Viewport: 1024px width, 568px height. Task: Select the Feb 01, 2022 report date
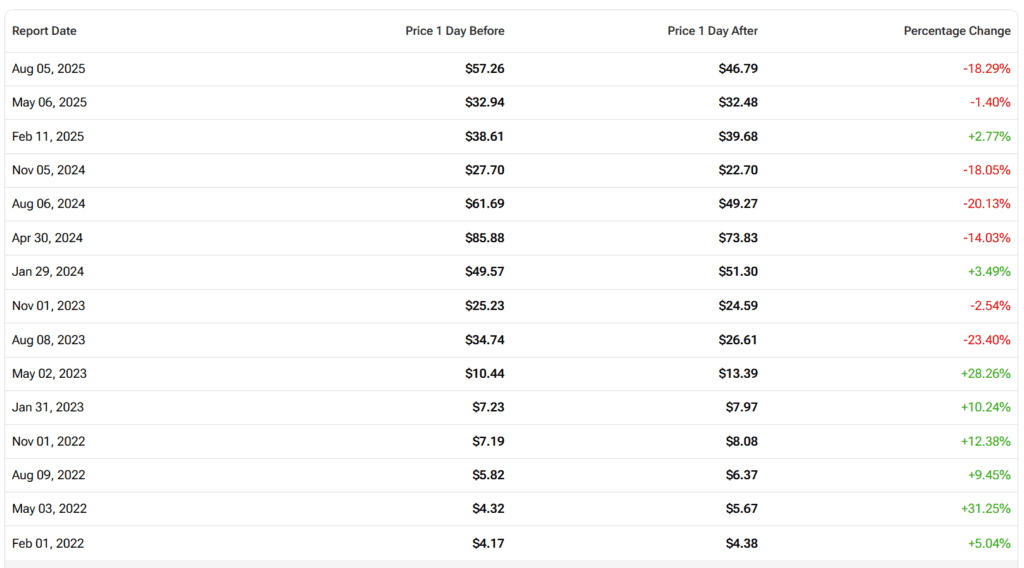pos(48,544)
